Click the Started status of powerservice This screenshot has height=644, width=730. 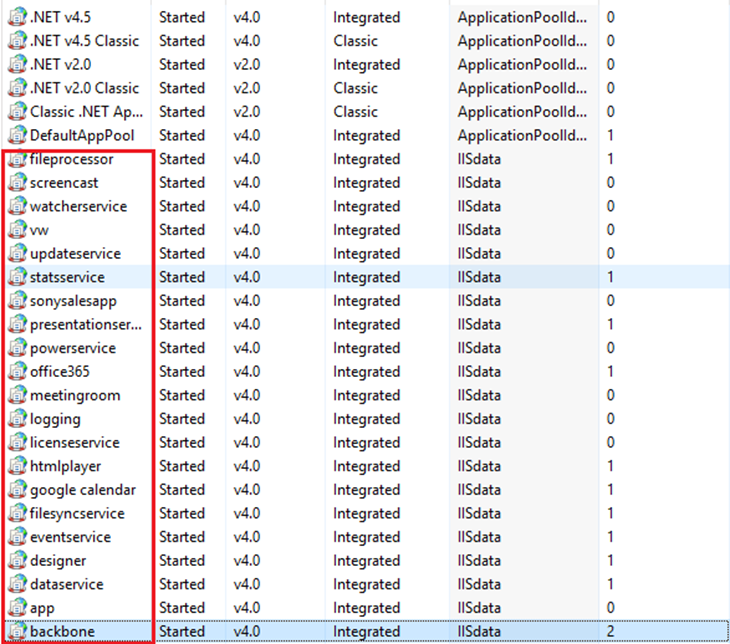coord(182,349)
